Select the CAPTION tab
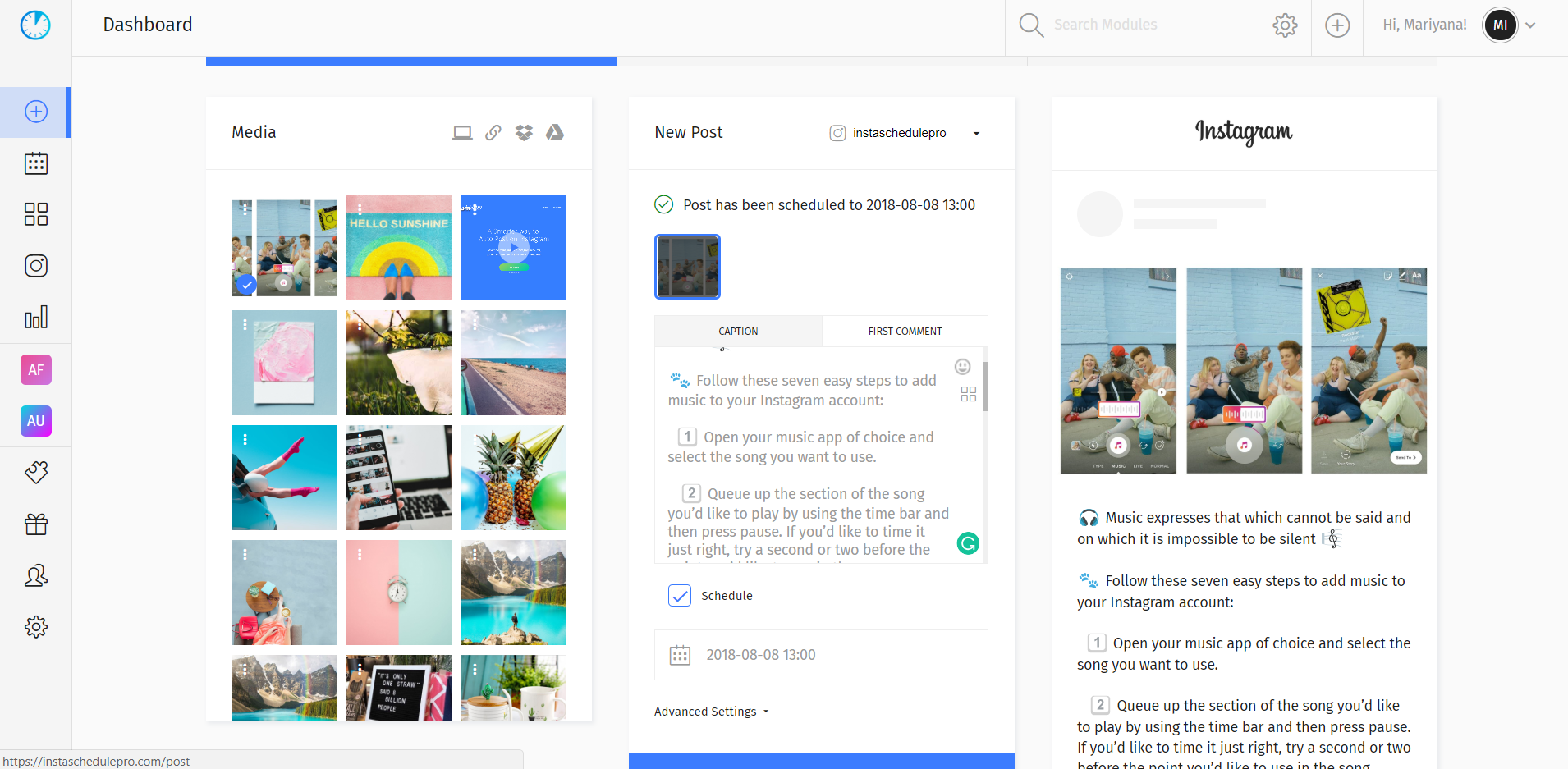 (737, 331)
